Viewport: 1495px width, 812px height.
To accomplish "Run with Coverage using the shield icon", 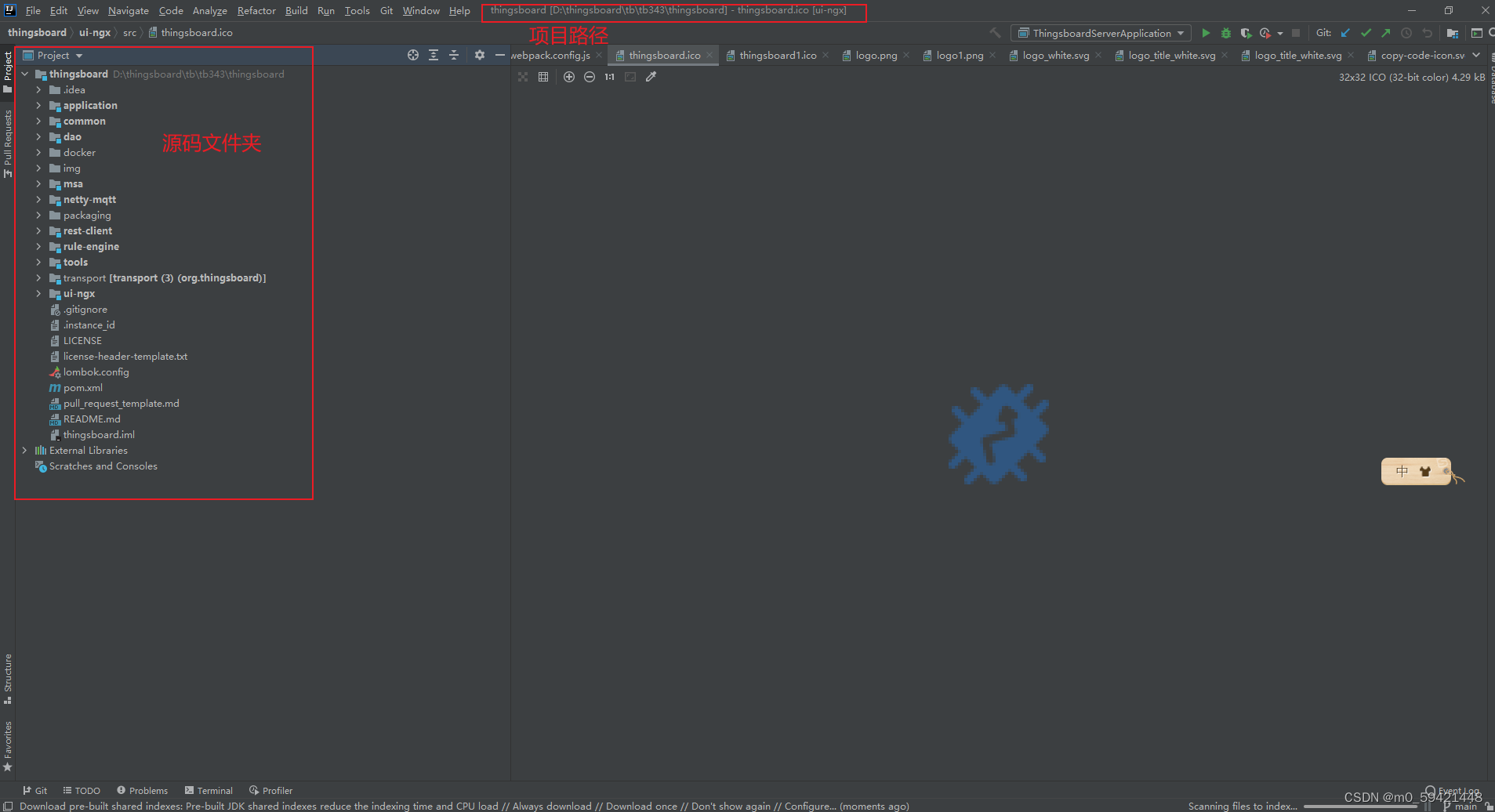I will tap(1246, 33).
